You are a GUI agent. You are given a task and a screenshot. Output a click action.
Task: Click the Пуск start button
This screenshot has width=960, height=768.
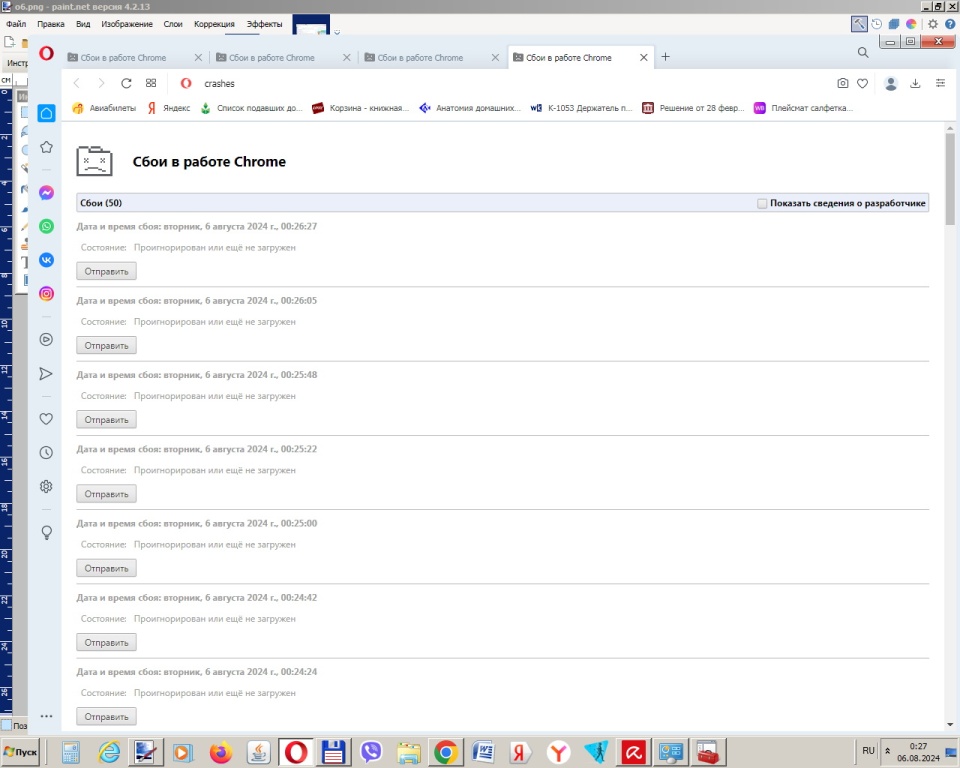(20, 751)
